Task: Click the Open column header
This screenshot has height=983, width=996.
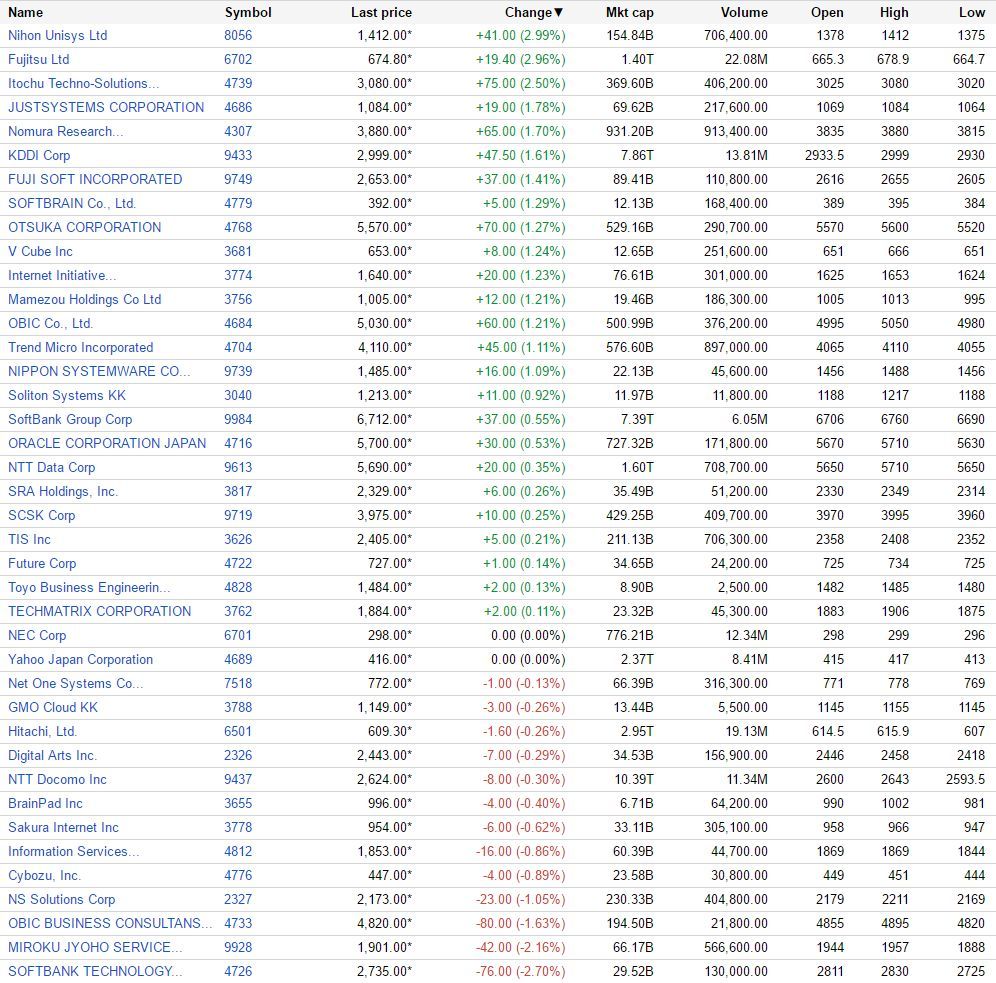Action: click(827, 12)
